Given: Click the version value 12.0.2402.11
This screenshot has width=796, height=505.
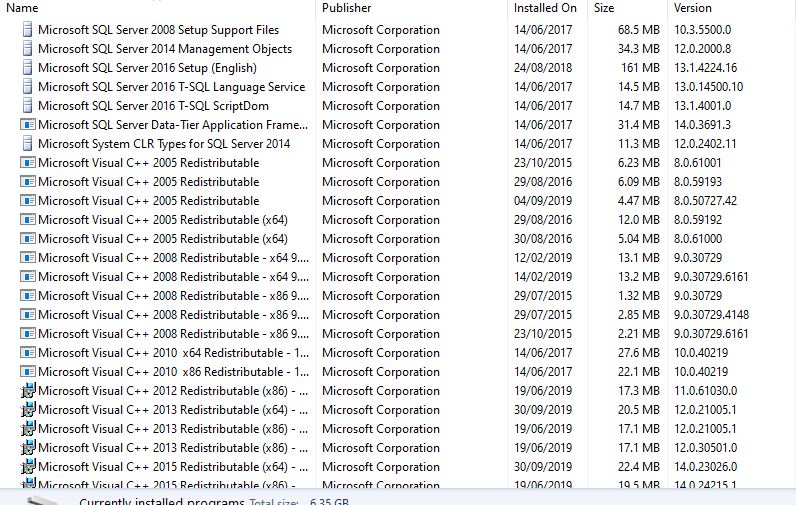Looking at the screenshot, I should tap(705, 144).
